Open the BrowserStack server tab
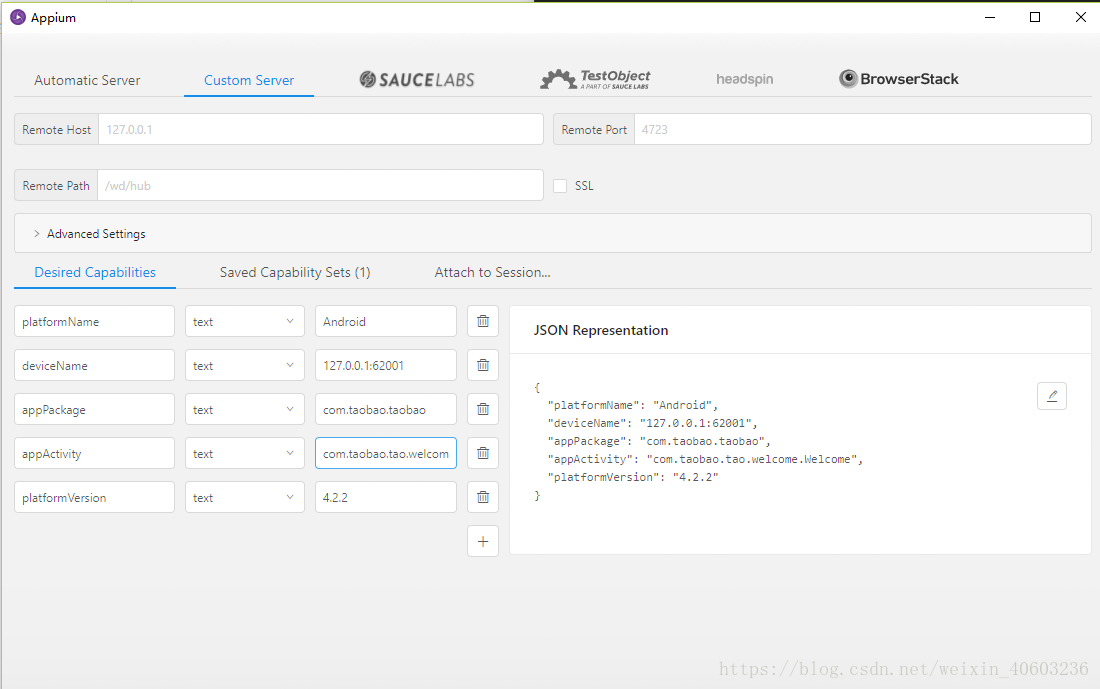Screen dimensions: 1100x689 [x=899, y=79]
